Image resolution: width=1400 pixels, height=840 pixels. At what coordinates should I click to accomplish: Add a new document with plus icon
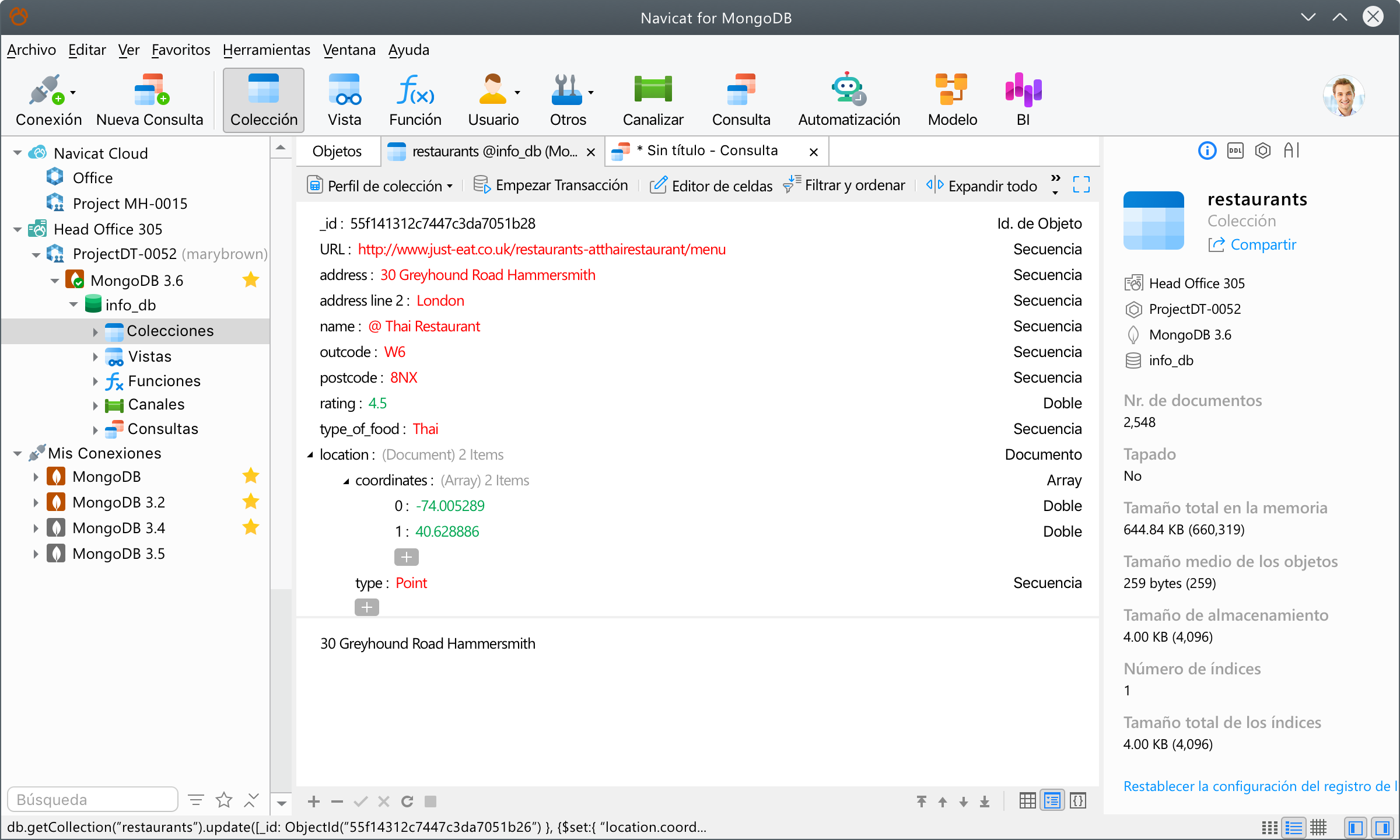313,801
